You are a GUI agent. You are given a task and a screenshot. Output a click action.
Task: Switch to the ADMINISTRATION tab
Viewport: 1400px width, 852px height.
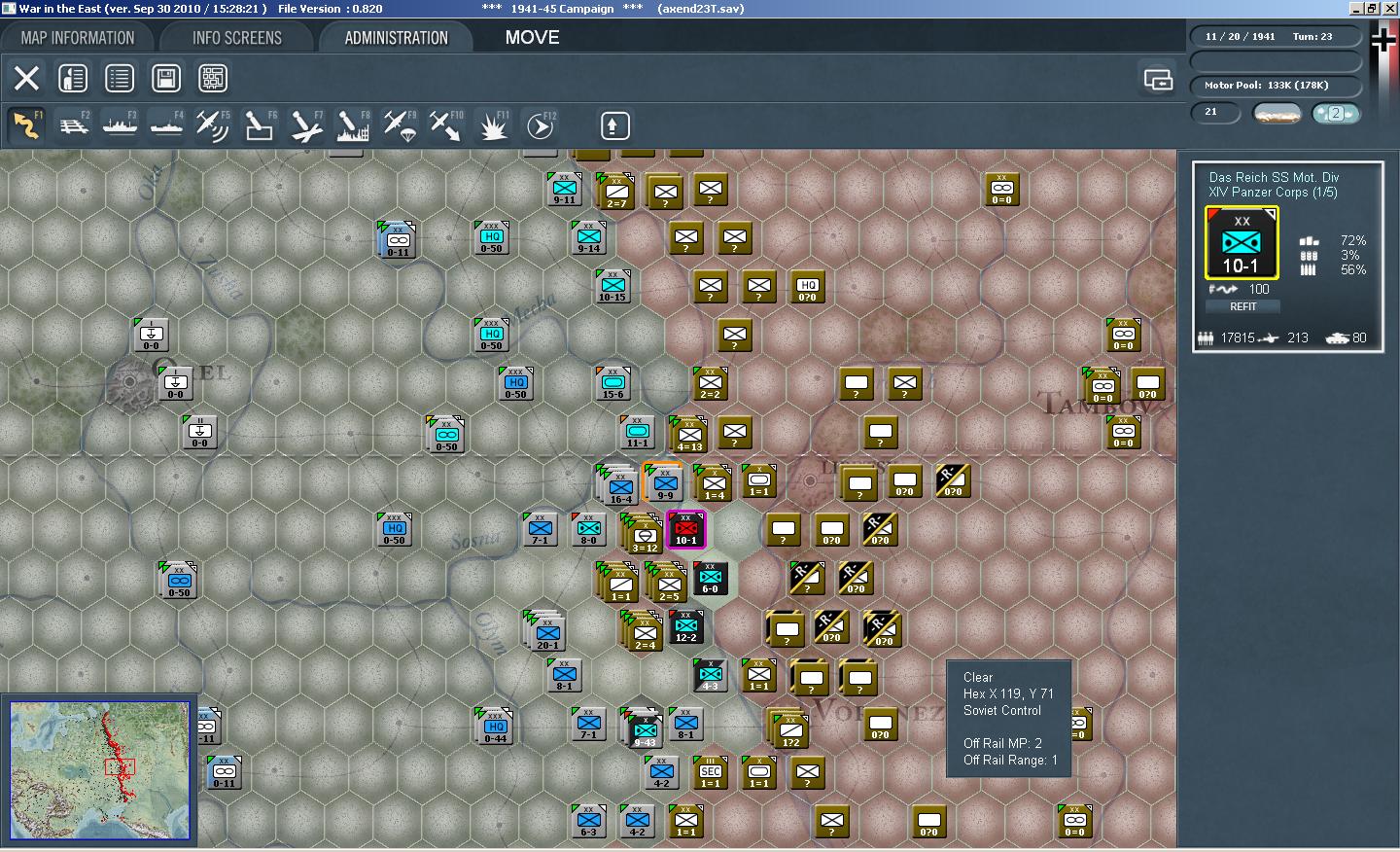point(396,38)
